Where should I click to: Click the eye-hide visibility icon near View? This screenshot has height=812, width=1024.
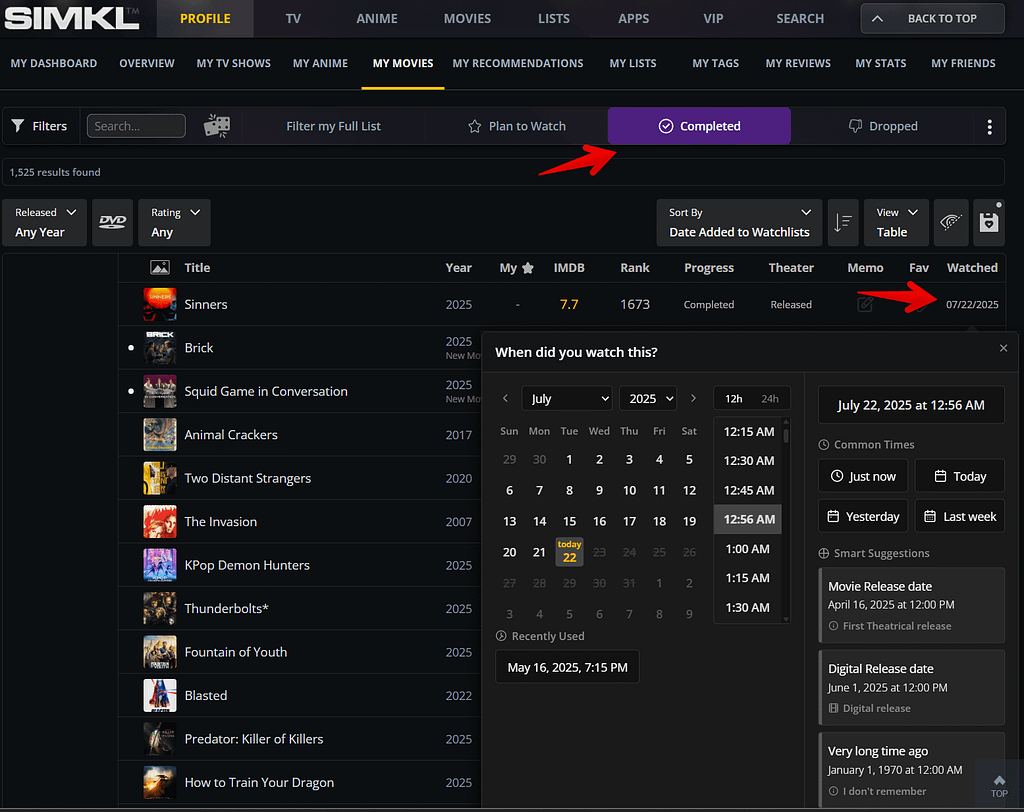click(950, 223)
